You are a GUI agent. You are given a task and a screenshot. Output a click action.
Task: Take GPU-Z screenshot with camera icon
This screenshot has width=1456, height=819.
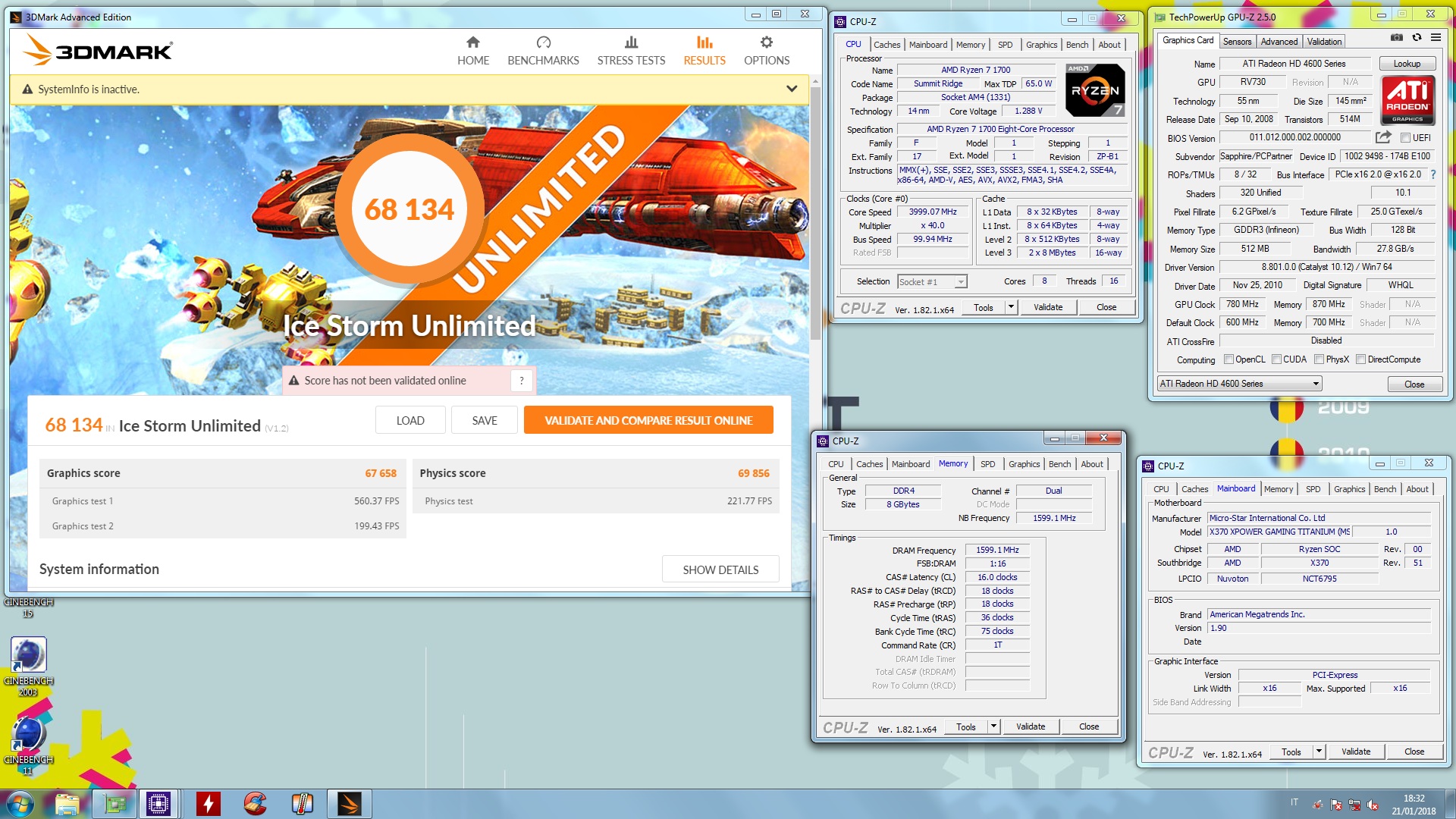(x=1396, y=37)
